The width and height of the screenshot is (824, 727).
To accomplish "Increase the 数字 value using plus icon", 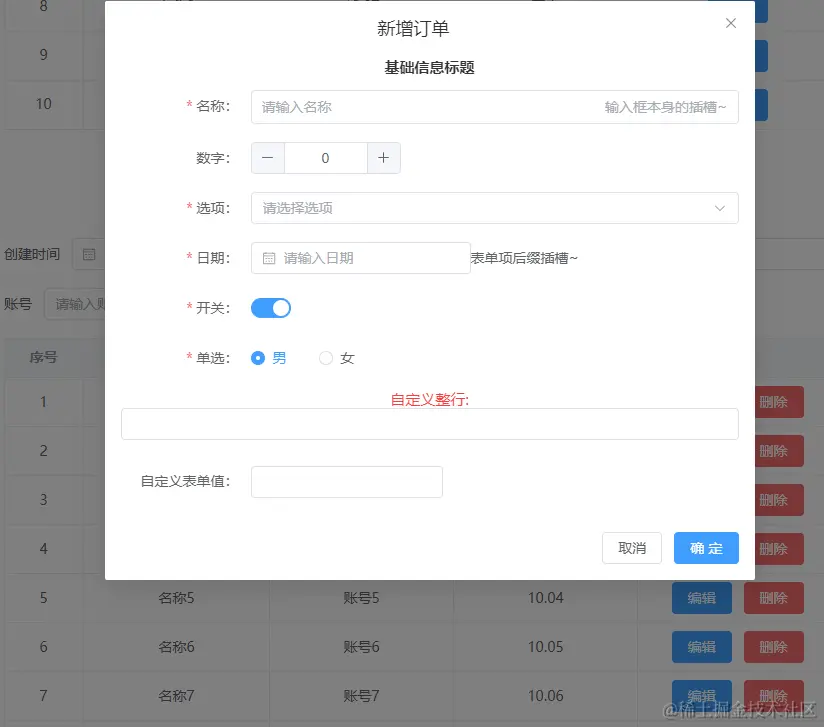I will coord(384,157).
